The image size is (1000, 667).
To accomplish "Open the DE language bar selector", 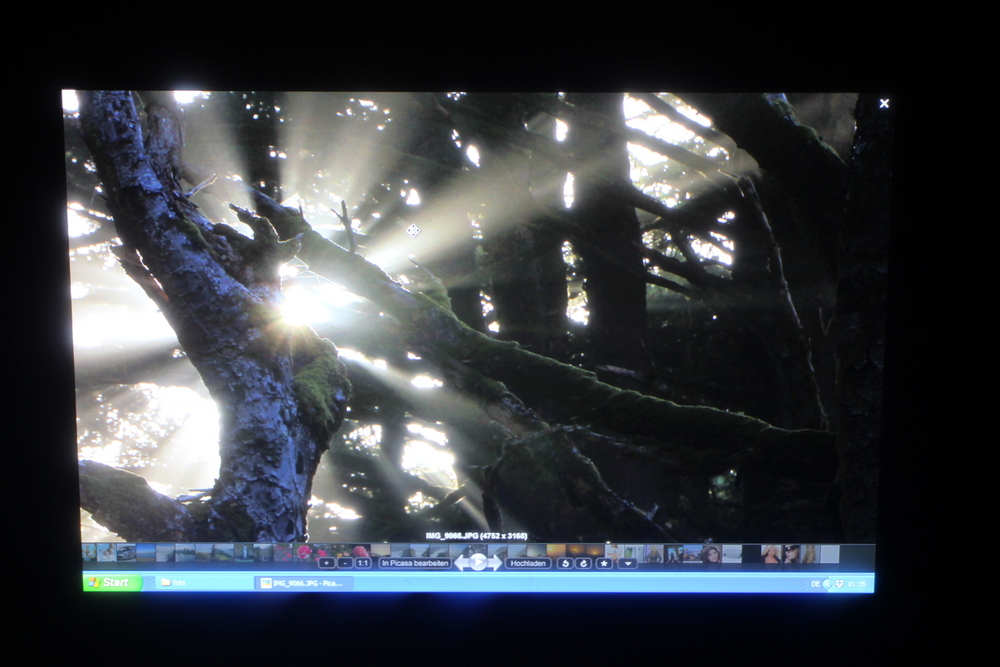I will pyautogui.click(x=815, y=583).
